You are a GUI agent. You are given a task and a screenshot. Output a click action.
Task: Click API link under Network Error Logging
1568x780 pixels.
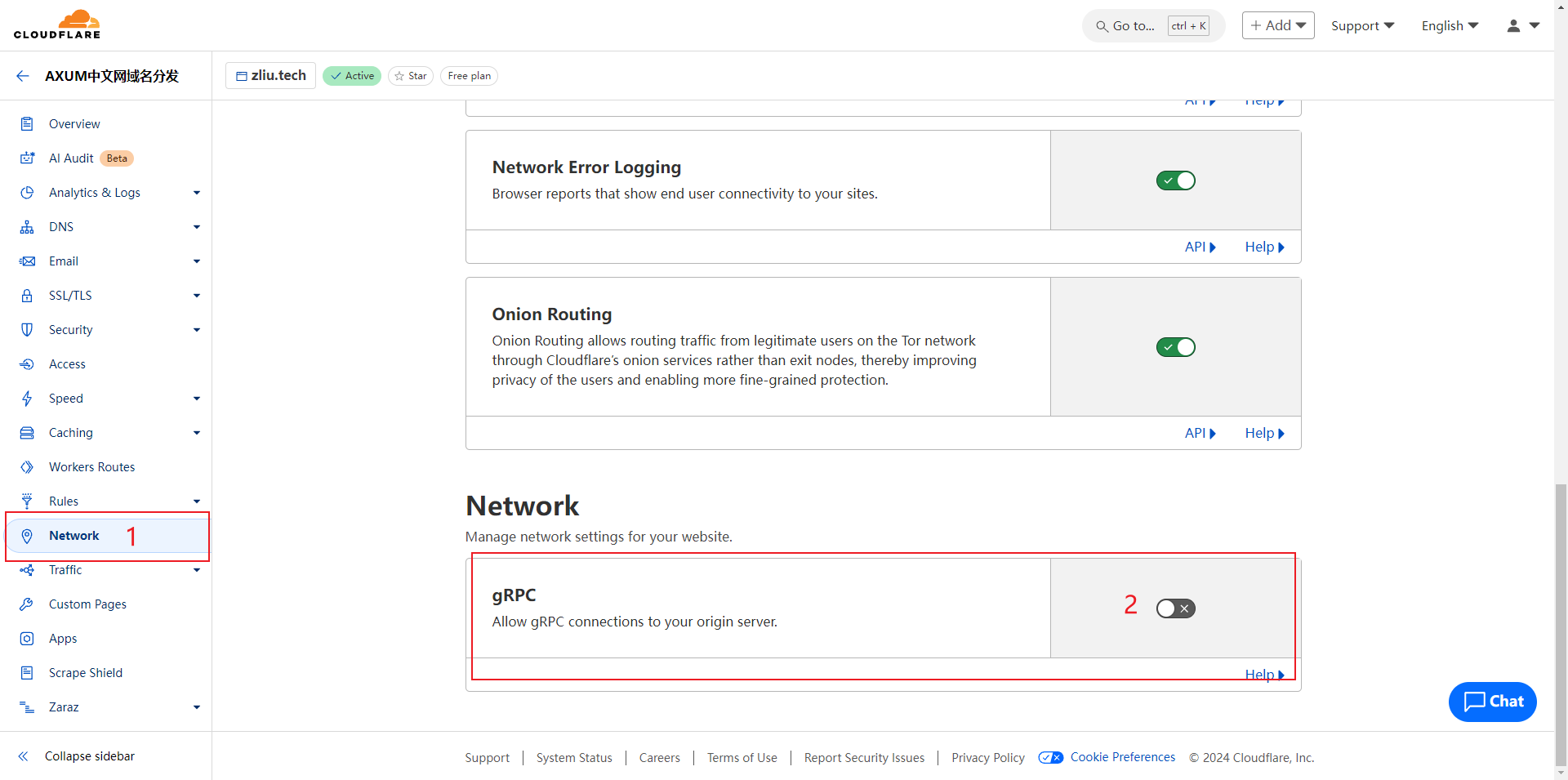1200,247
